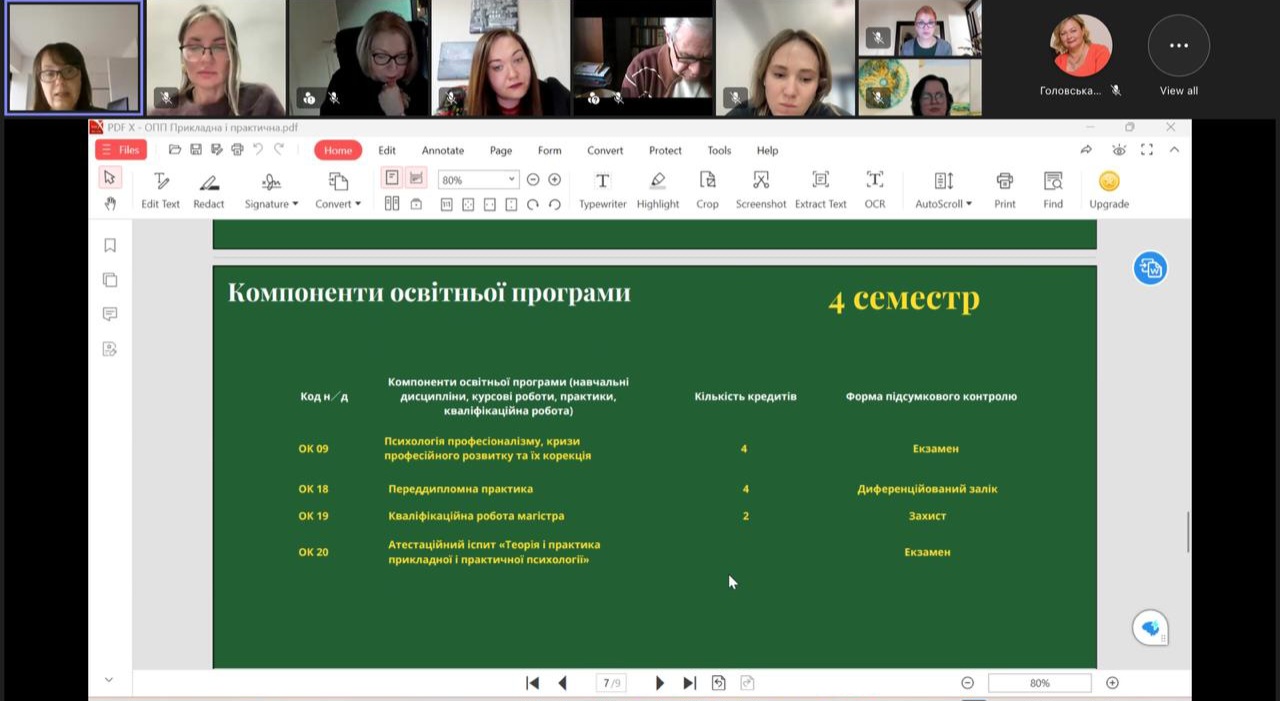Screen dimensions: 1280x701
Task: Toggle eye-protection reading mode icon
Action: 1118,150
